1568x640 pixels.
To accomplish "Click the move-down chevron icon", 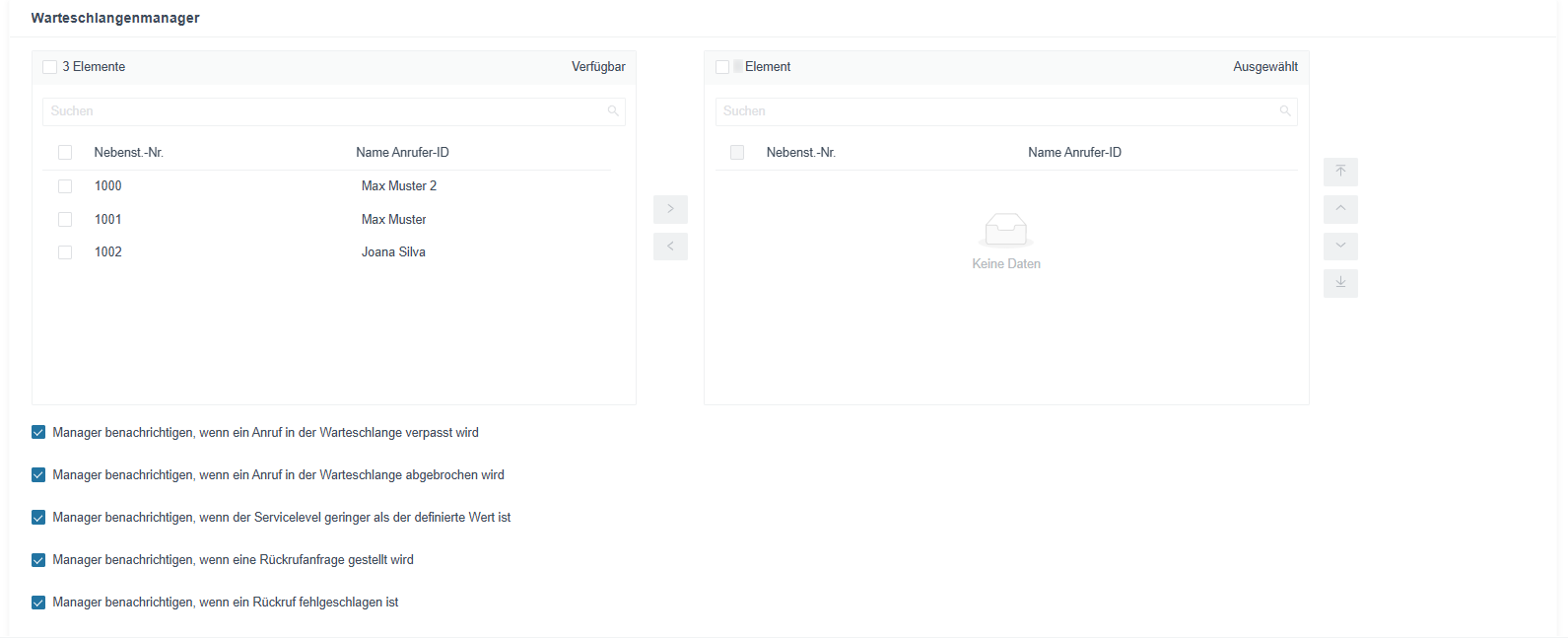I will coord(1340,246).
